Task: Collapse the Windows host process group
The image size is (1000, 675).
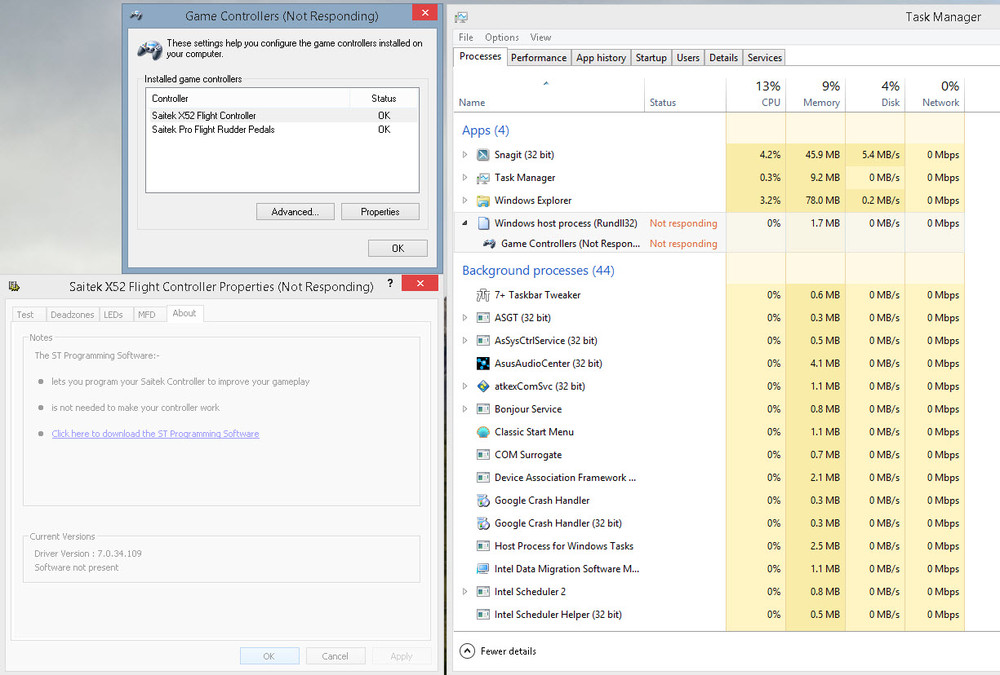Action: (465, 224)
